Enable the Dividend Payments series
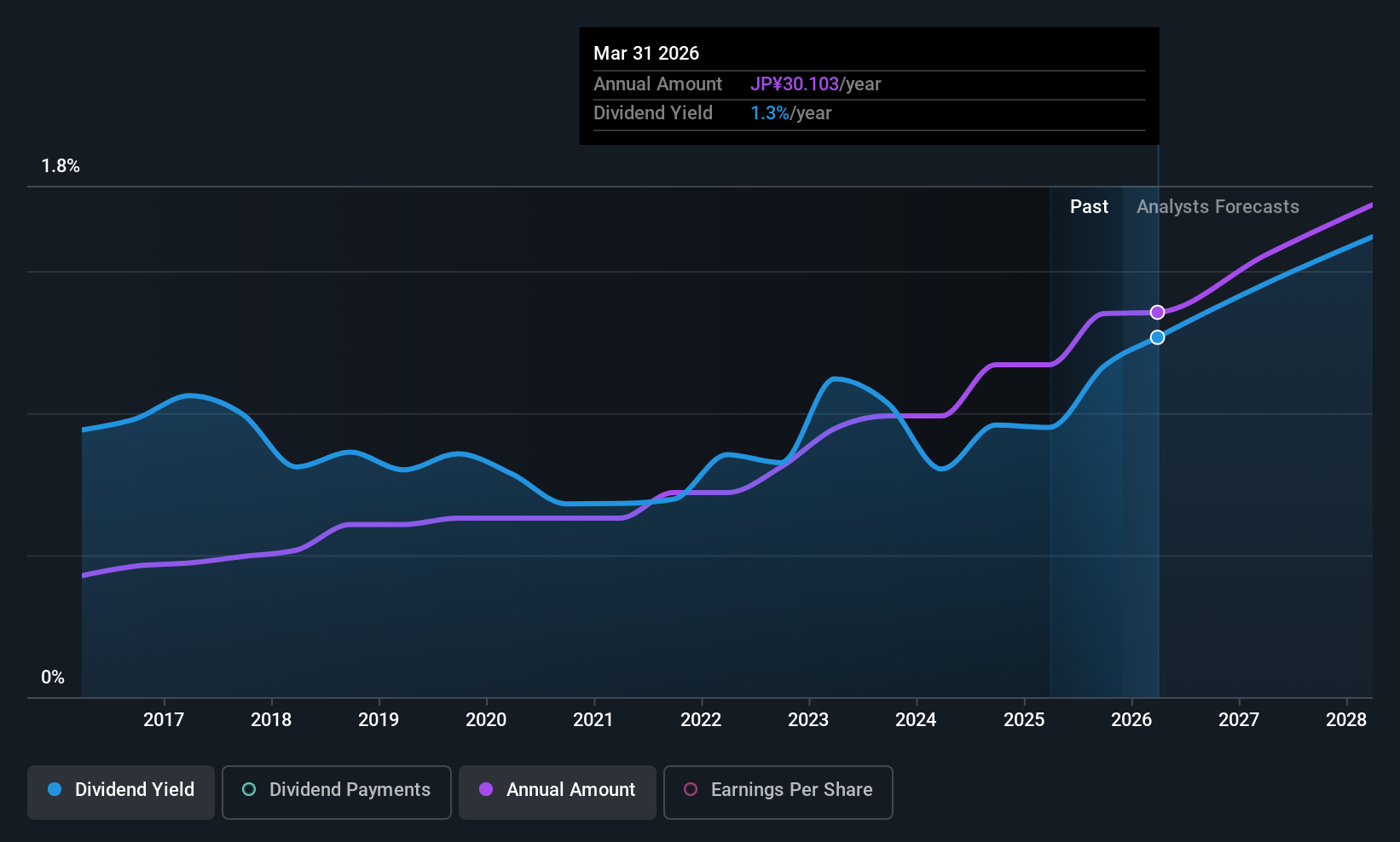Image resolution: width=1400 pixels, height=842 pixels. pyautogui.click(x=336, y=792)
